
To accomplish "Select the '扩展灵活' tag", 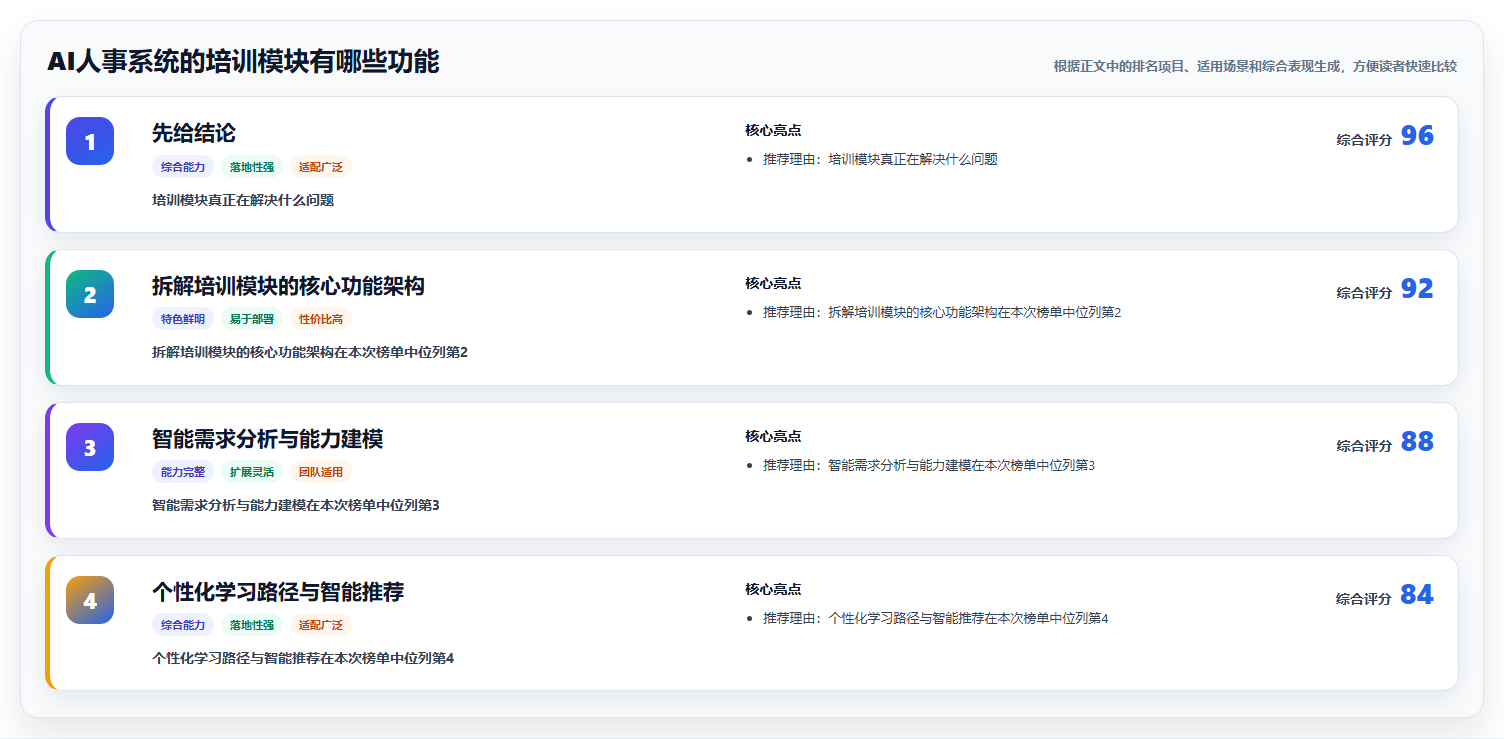I will 252,472.
